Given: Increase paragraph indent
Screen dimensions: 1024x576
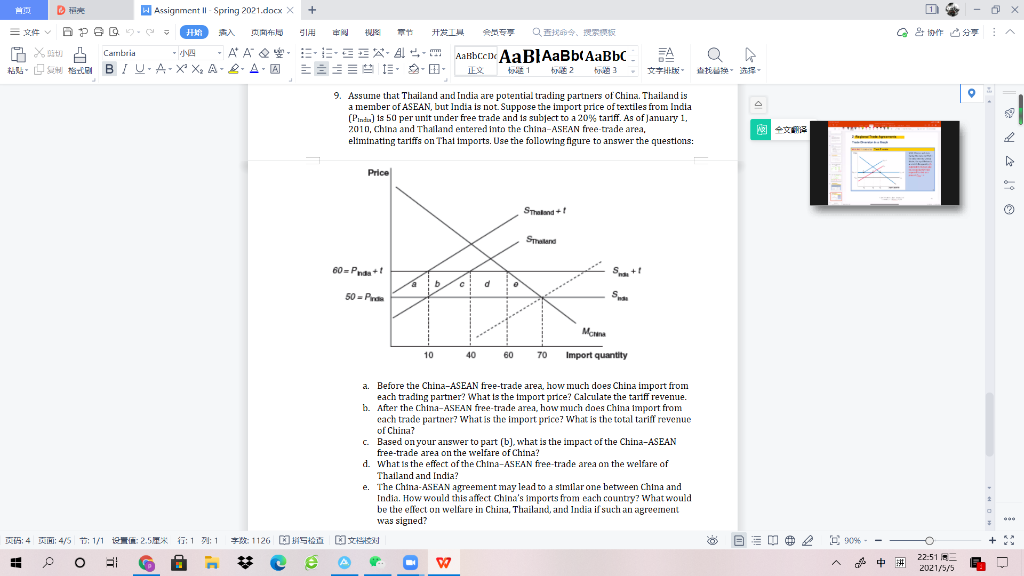Looking at the screenshot, I should tap(363, 53).
